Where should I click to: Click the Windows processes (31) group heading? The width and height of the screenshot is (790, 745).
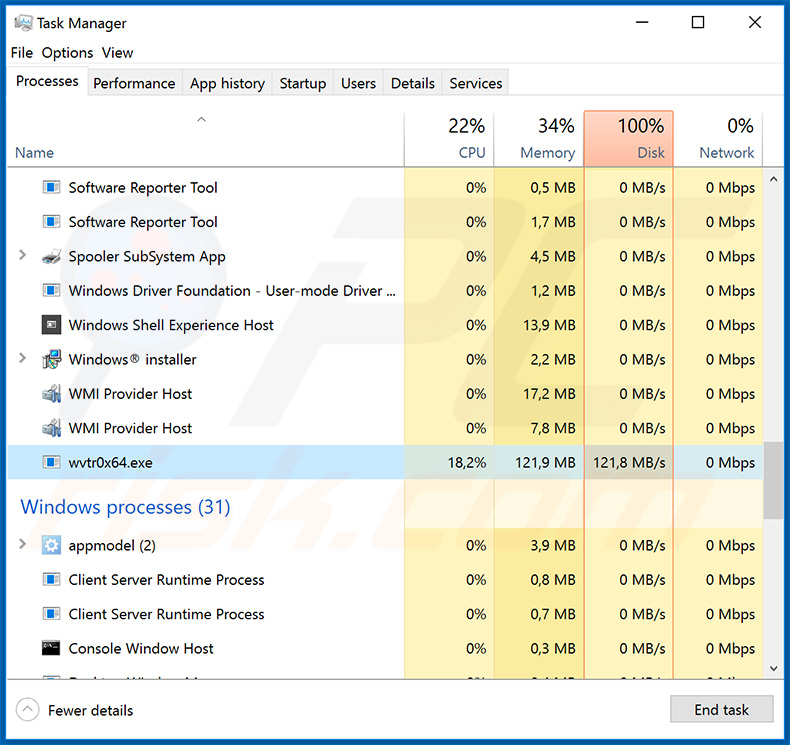click(x=125, y=507)
